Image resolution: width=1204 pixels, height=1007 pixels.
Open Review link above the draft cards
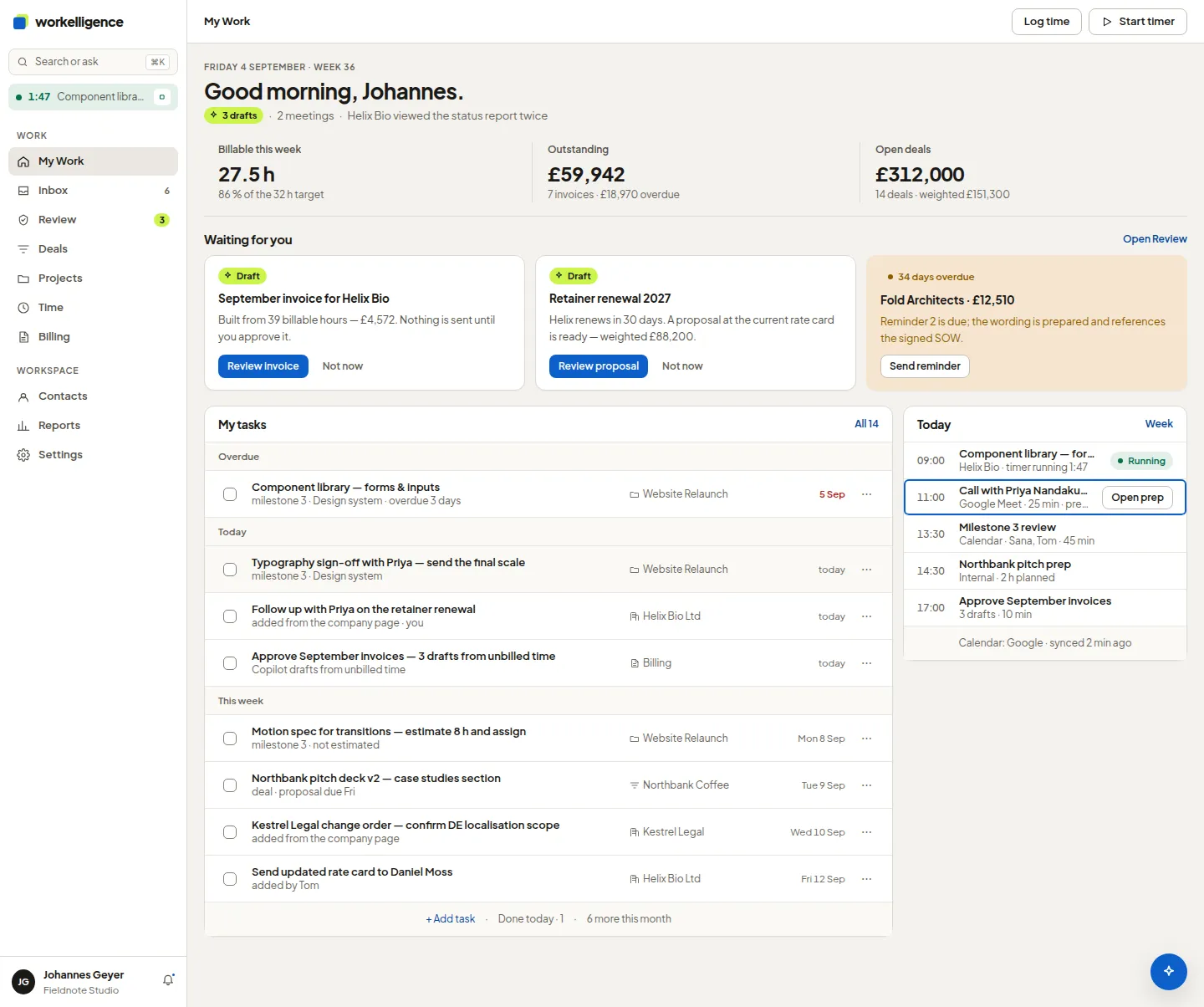pyautogui.click(x=1155, y=239)
